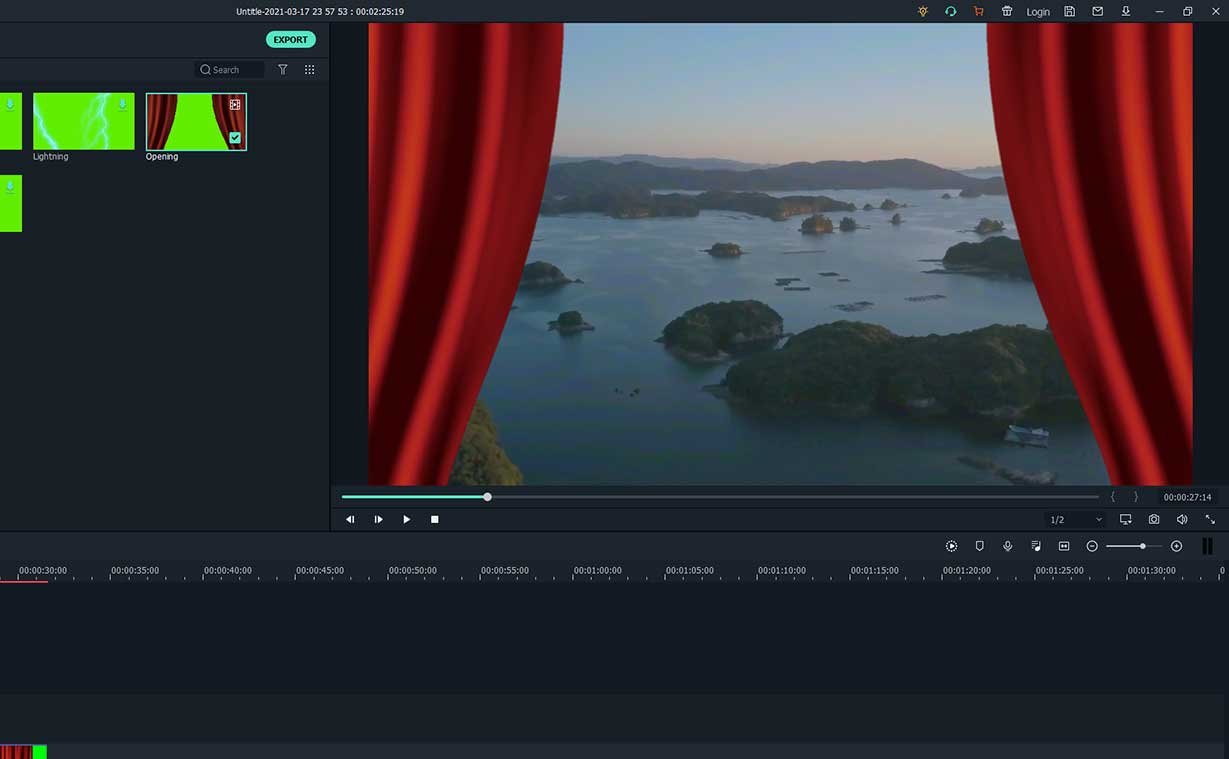Click the Login link in title bar
The image size is (1229, 759).
point(1038,12)
